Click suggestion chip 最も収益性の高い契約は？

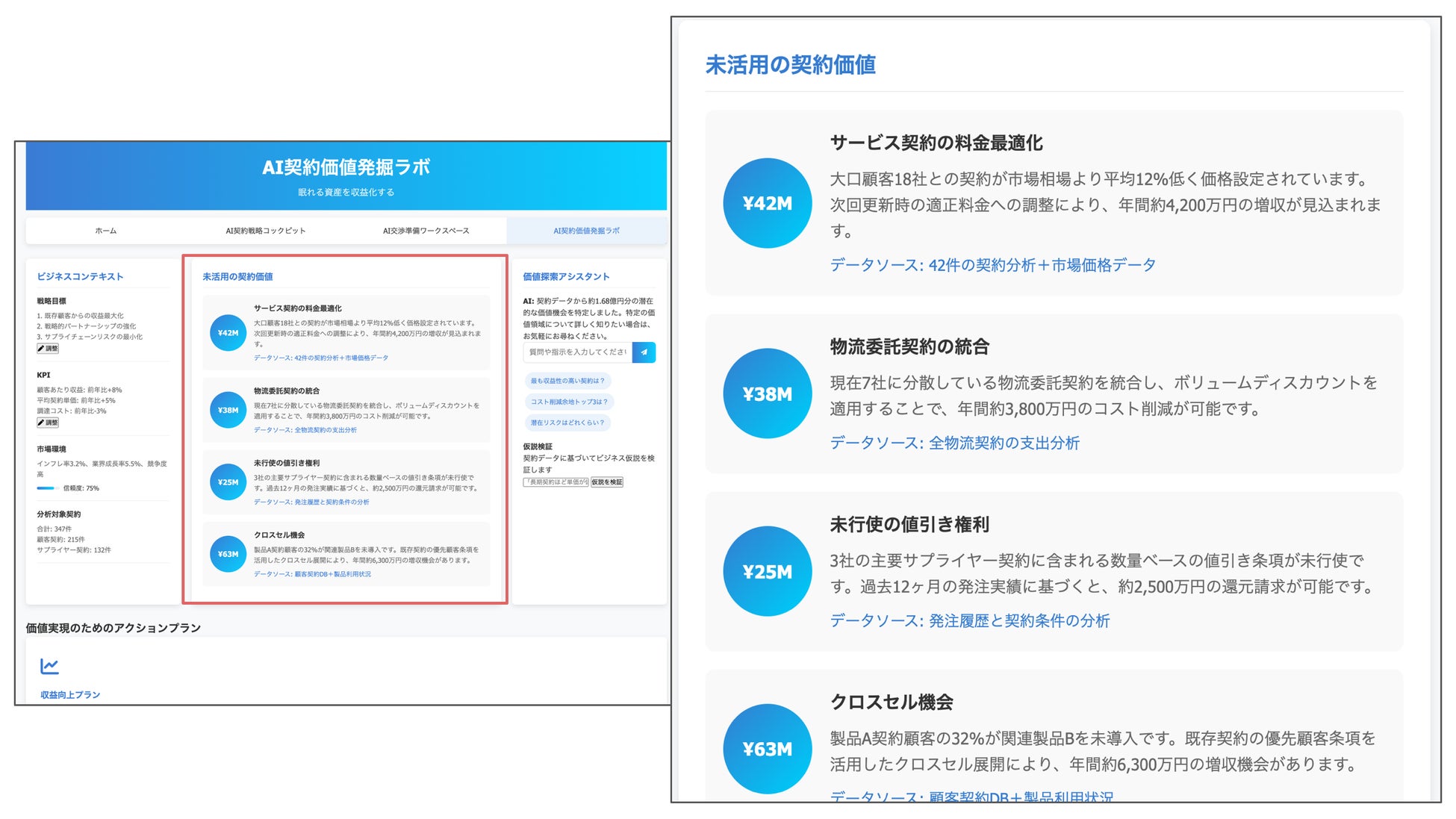coord(567,381)
